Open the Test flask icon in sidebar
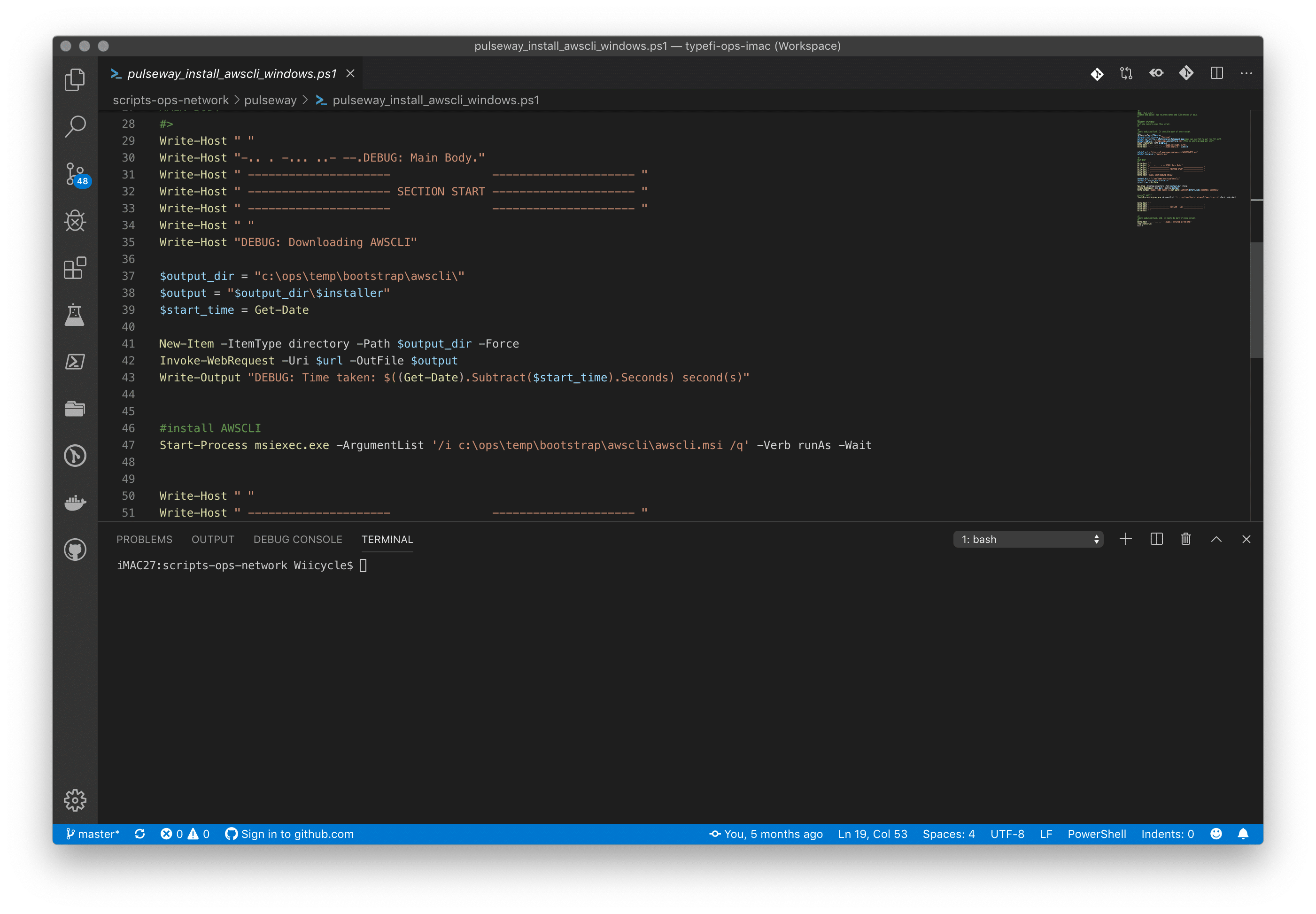The height and width of the screenshot is (914, 1316). (75, 315)
